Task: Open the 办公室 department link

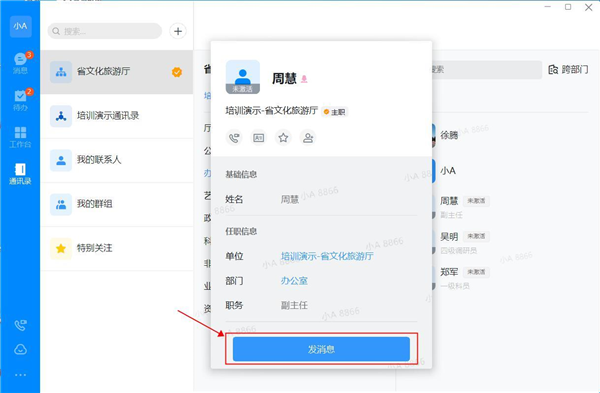Action: (x=294, y=280)
